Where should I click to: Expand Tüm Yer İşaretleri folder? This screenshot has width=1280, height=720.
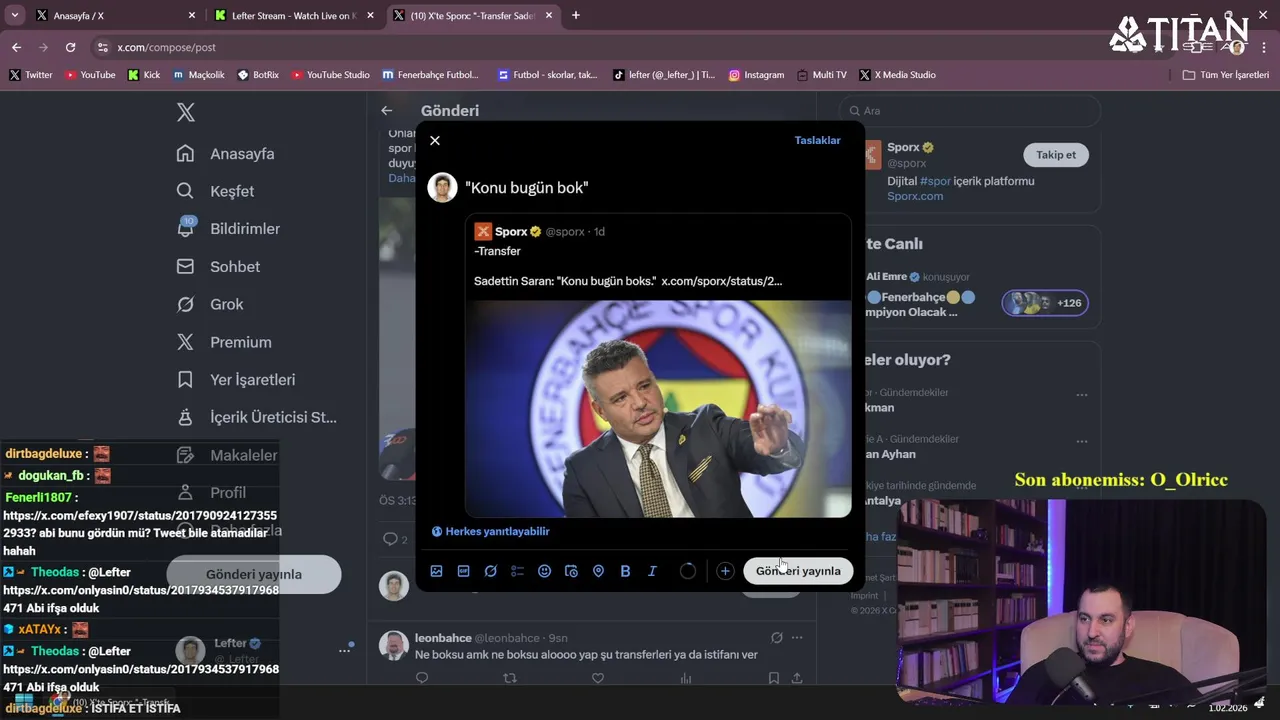(x=1225, y=75)
